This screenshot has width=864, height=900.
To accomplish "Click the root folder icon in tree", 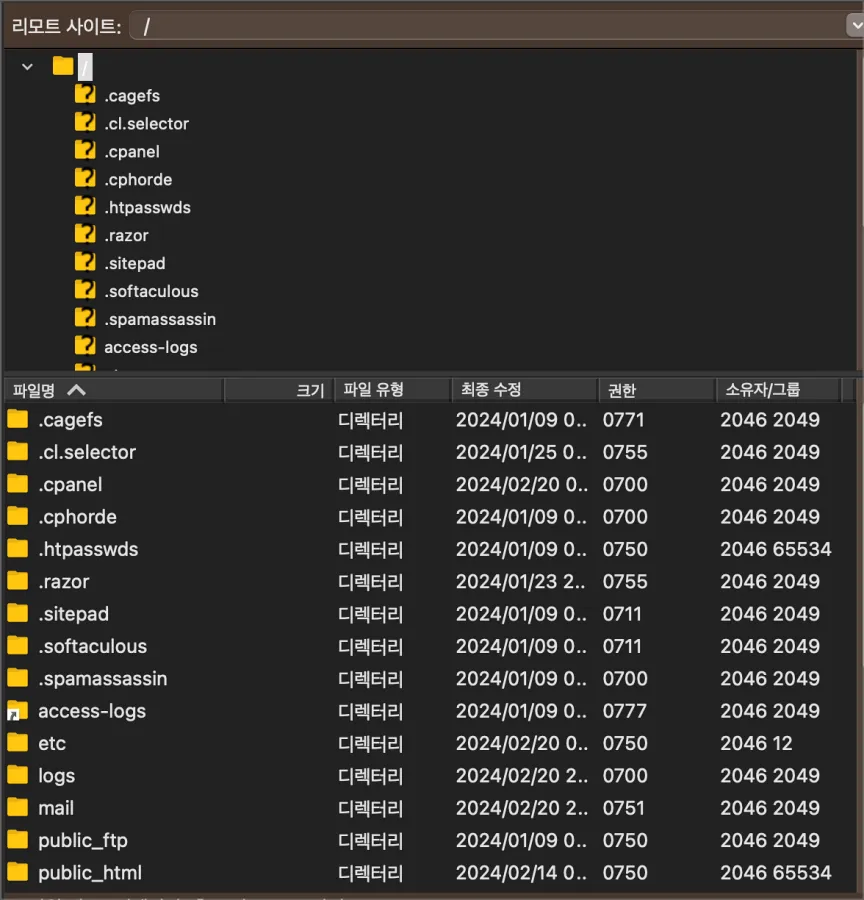I will point(63,67).
